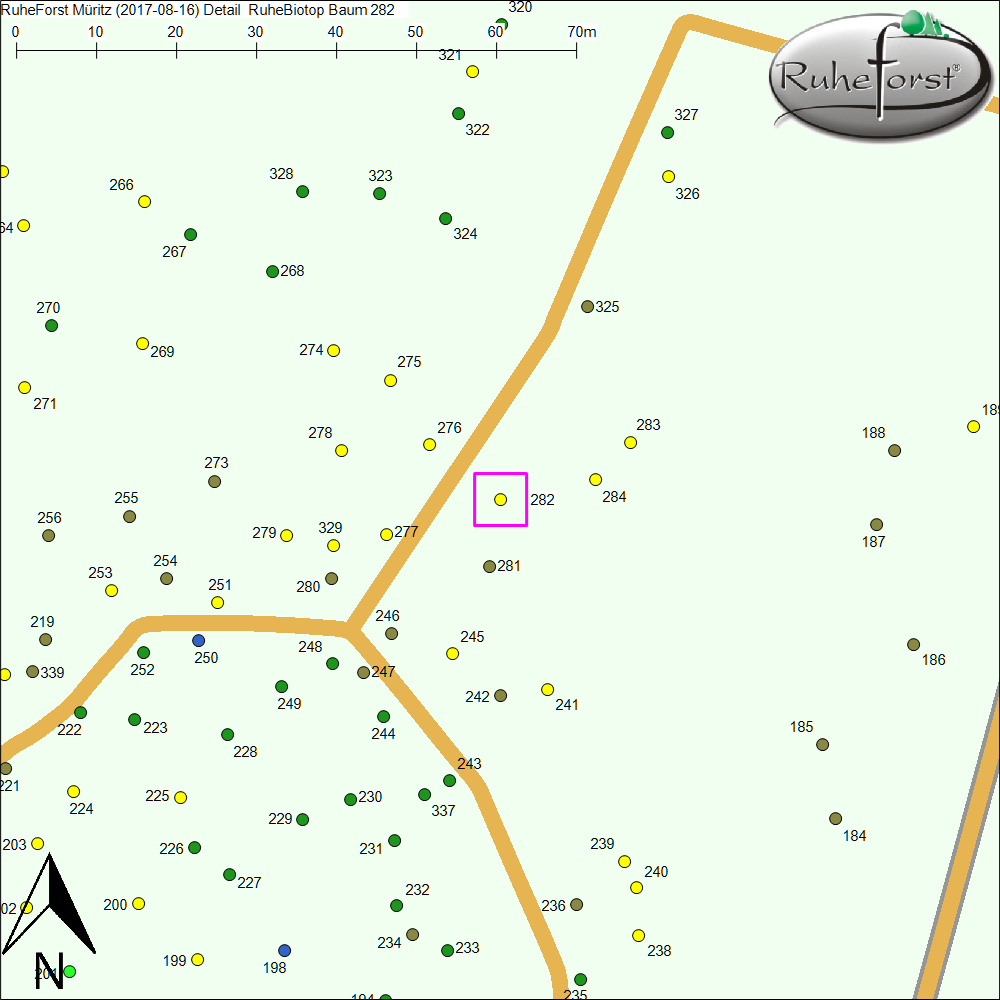Click the olive tree marker 325

click(587, 306)
